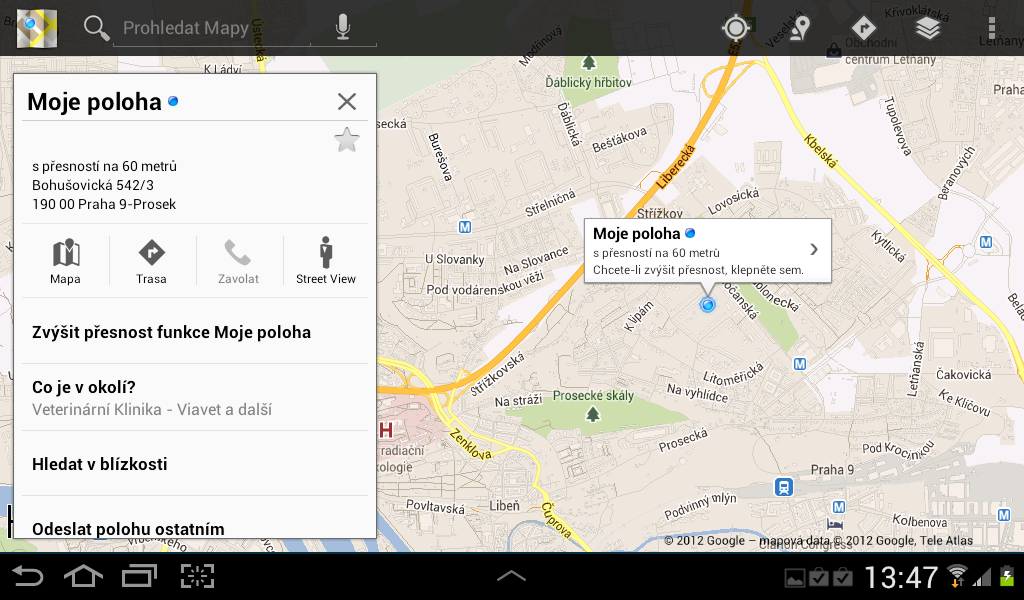Star the Moje poloha location
This screenshot has height=600, width=1024.
click(346, 140)
